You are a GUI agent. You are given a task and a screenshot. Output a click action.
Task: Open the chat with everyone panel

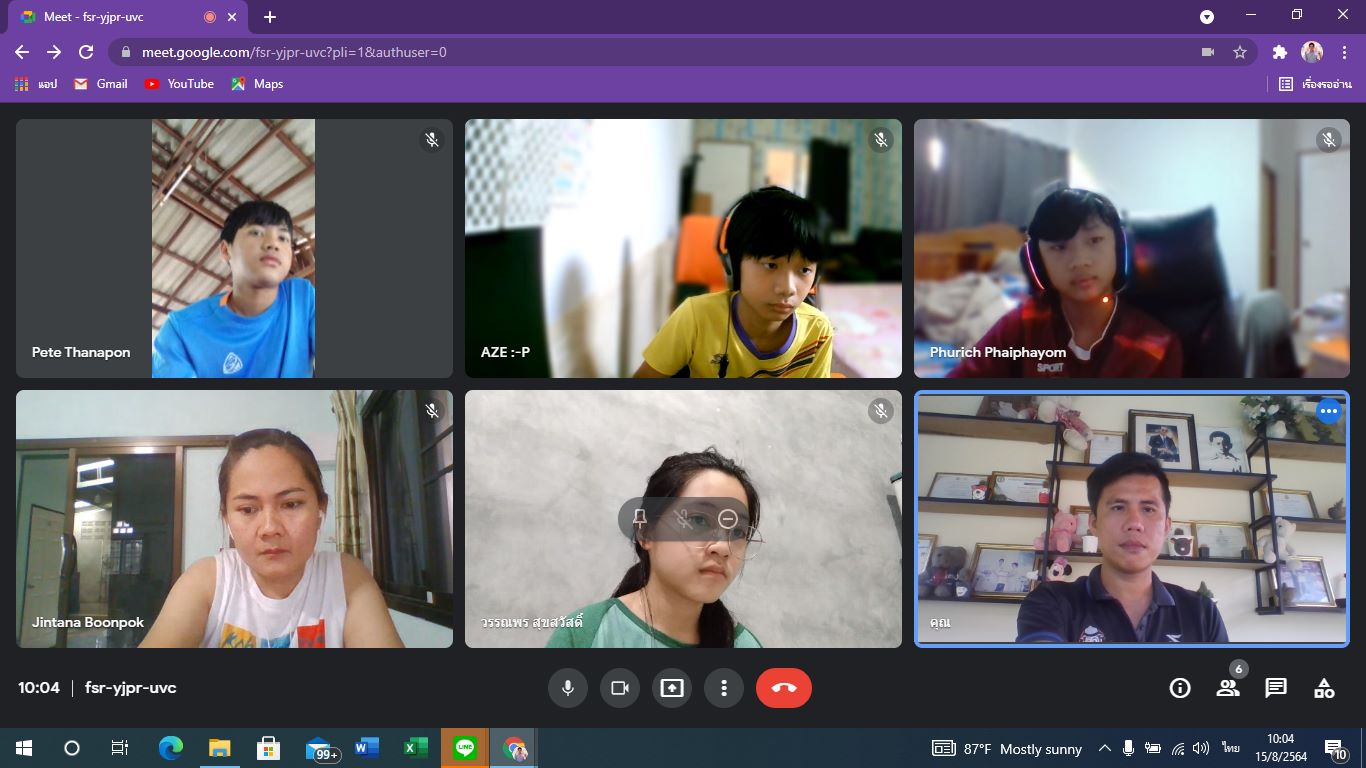coord(1276,688)
